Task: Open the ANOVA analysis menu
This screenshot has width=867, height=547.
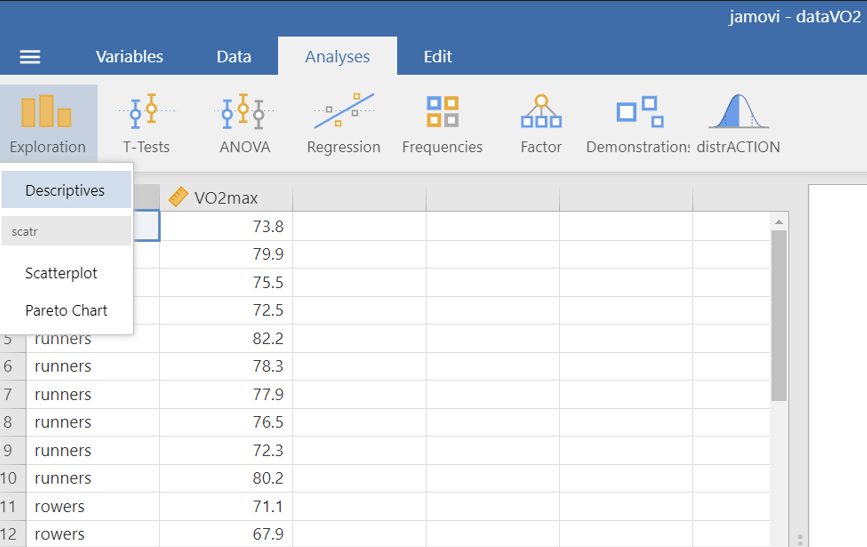Action: [x=244, y=123]
